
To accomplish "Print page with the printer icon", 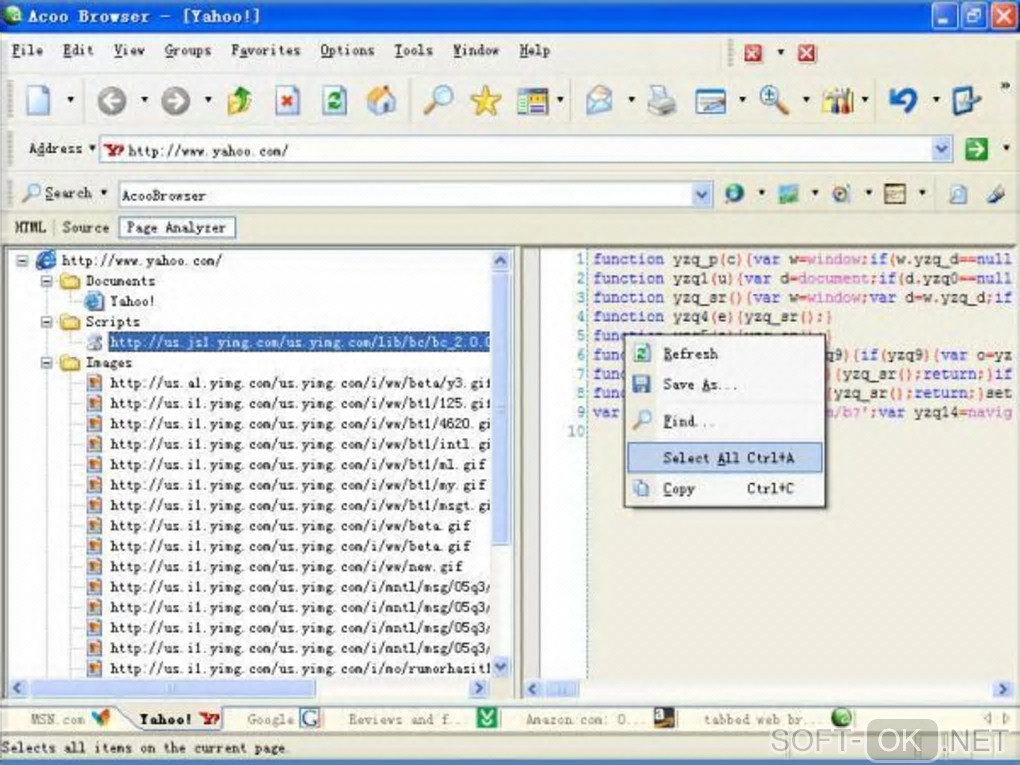I will pyautogui.click(x=662, y=101).
